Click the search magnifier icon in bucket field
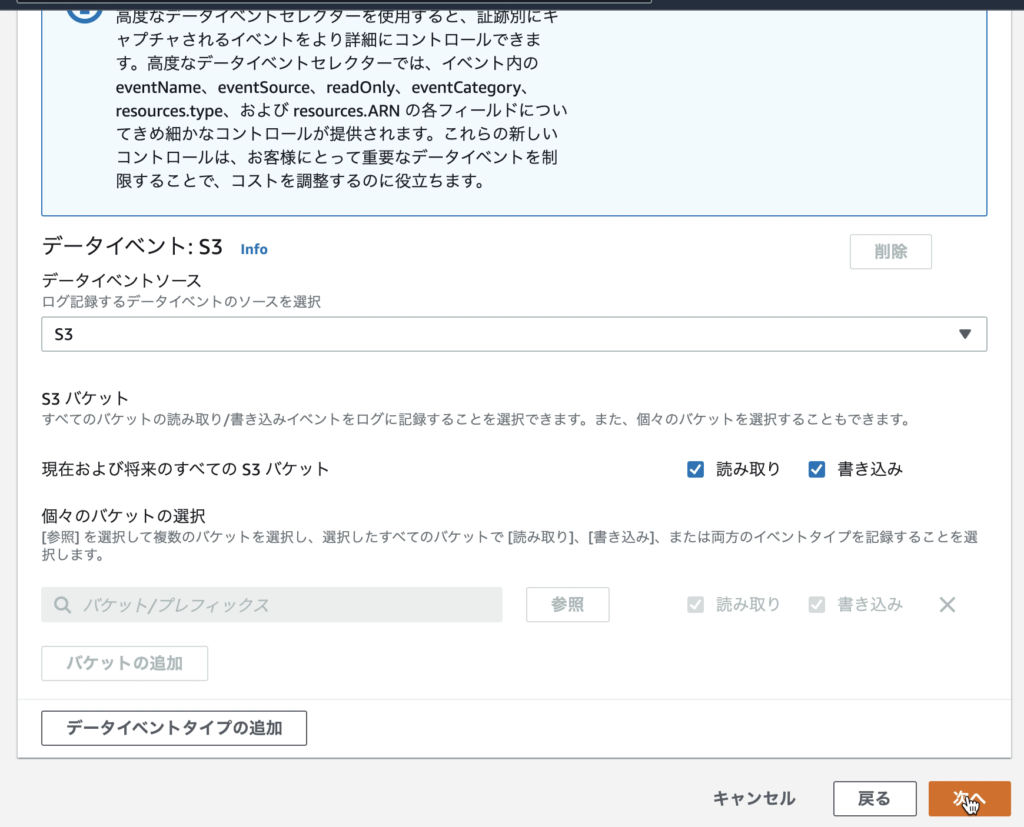This screenshot has width=1024, height=827. pos(62,605)
